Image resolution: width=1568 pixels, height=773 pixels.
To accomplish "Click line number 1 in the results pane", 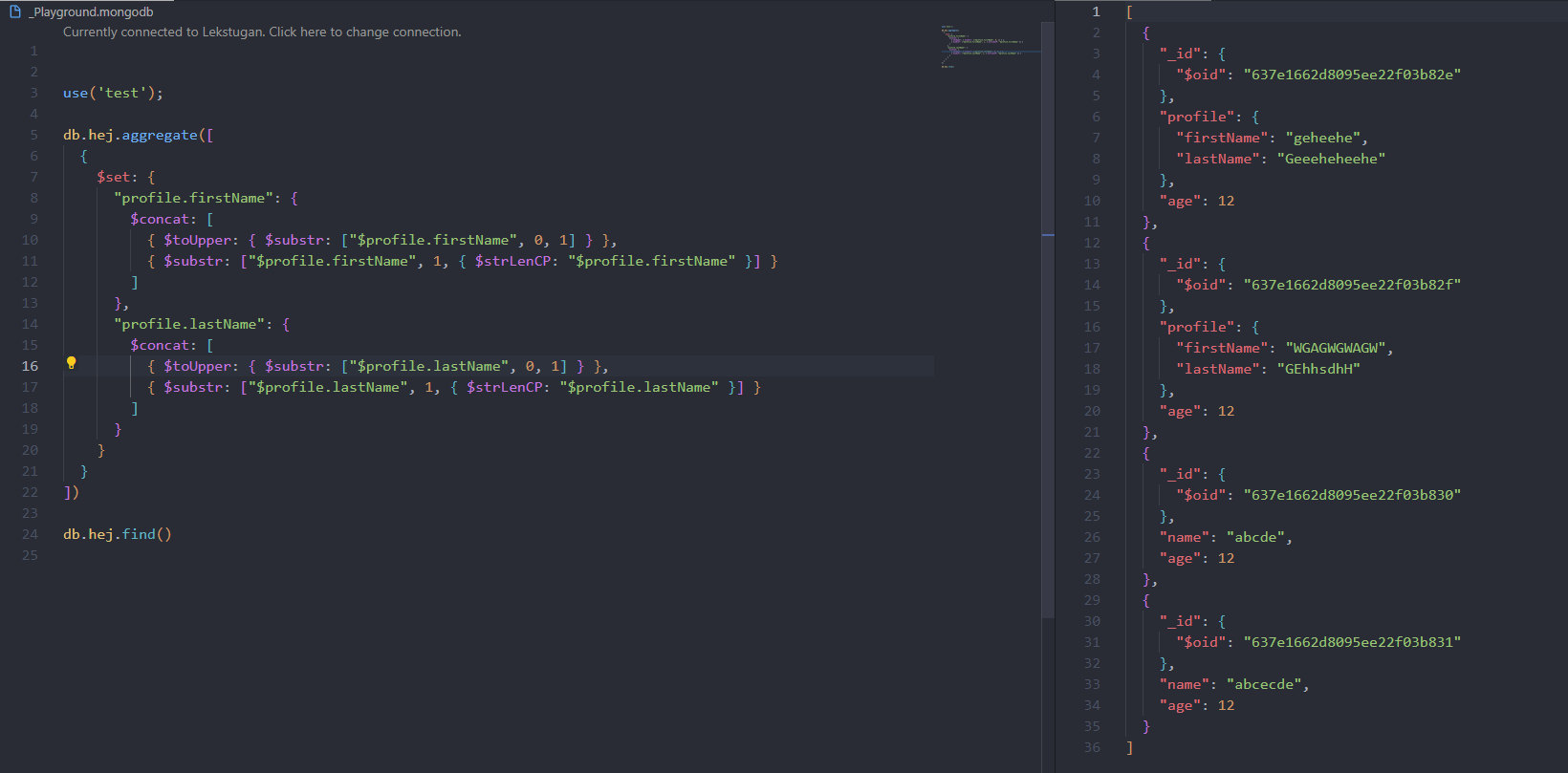I will [x=1096, y=11].
